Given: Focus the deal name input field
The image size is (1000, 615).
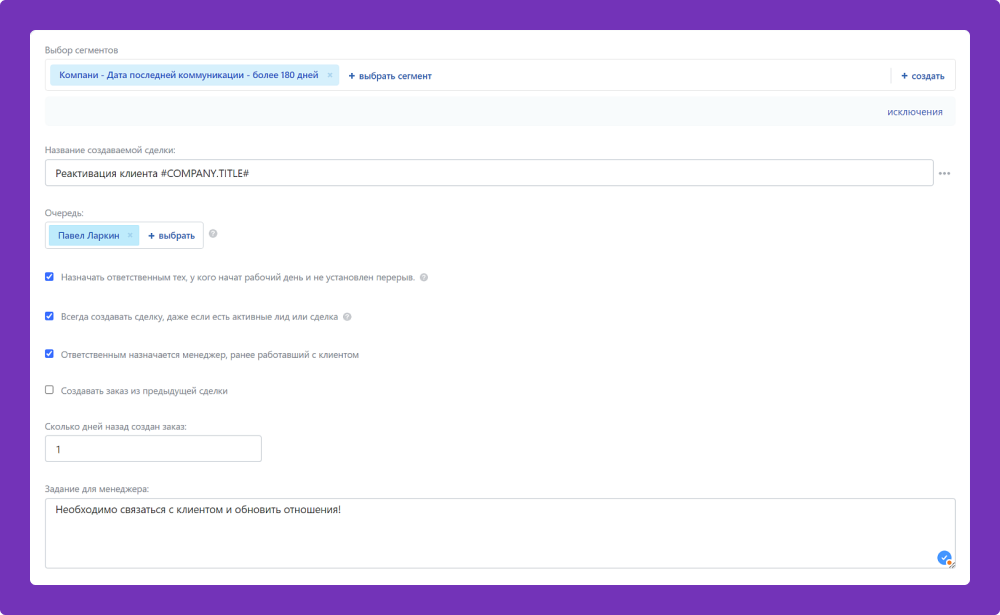Looking at the screenshot, I should pyautogui.click(x=489, y=173).
